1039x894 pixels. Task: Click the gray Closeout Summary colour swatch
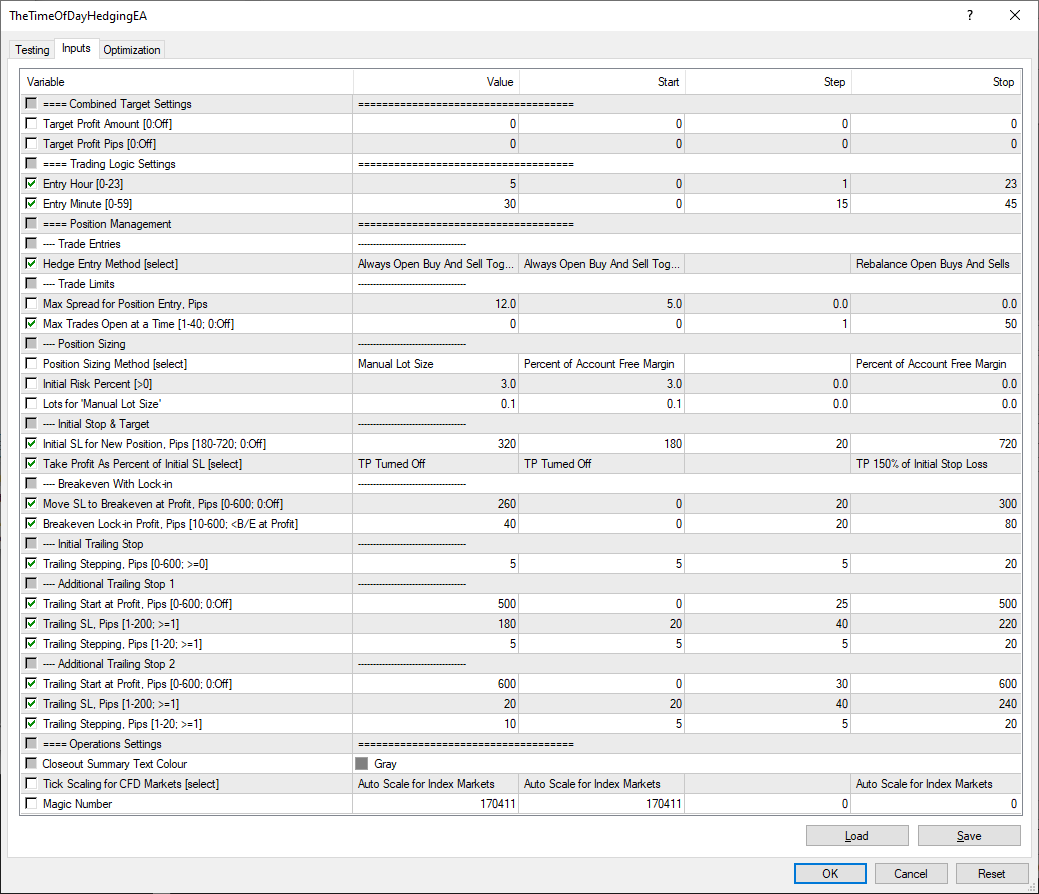click(362, 764)
